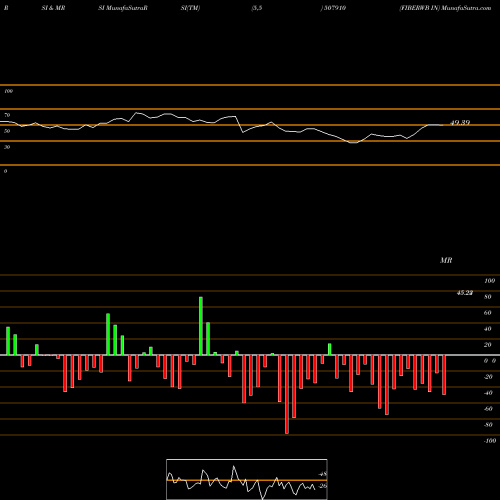Click the -40 label on the MR axis
The width and height of the screenshot is (500, 500).
(488, 393)
